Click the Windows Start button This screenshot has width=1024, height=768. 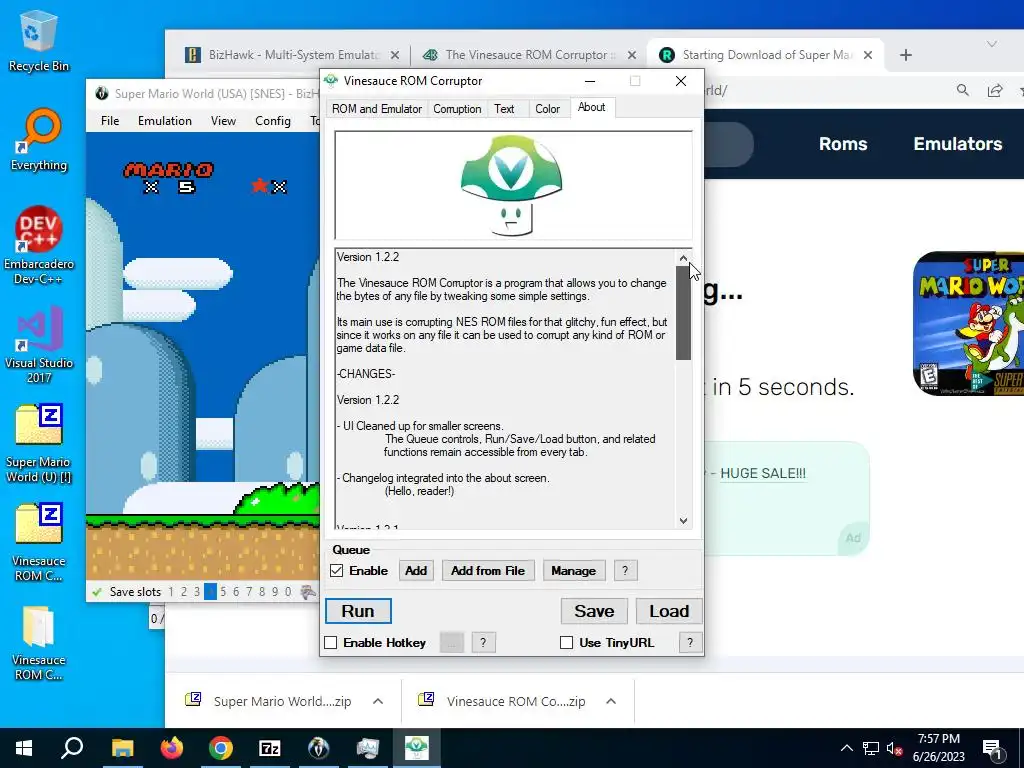(24, 748)
